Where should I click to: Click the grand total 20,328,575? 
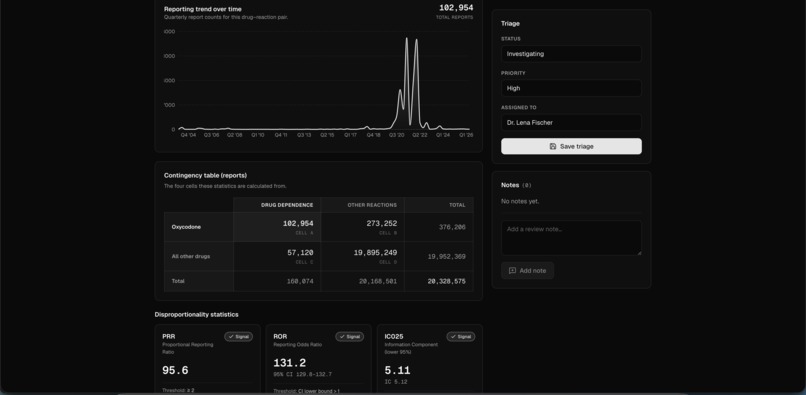point(447,281)
